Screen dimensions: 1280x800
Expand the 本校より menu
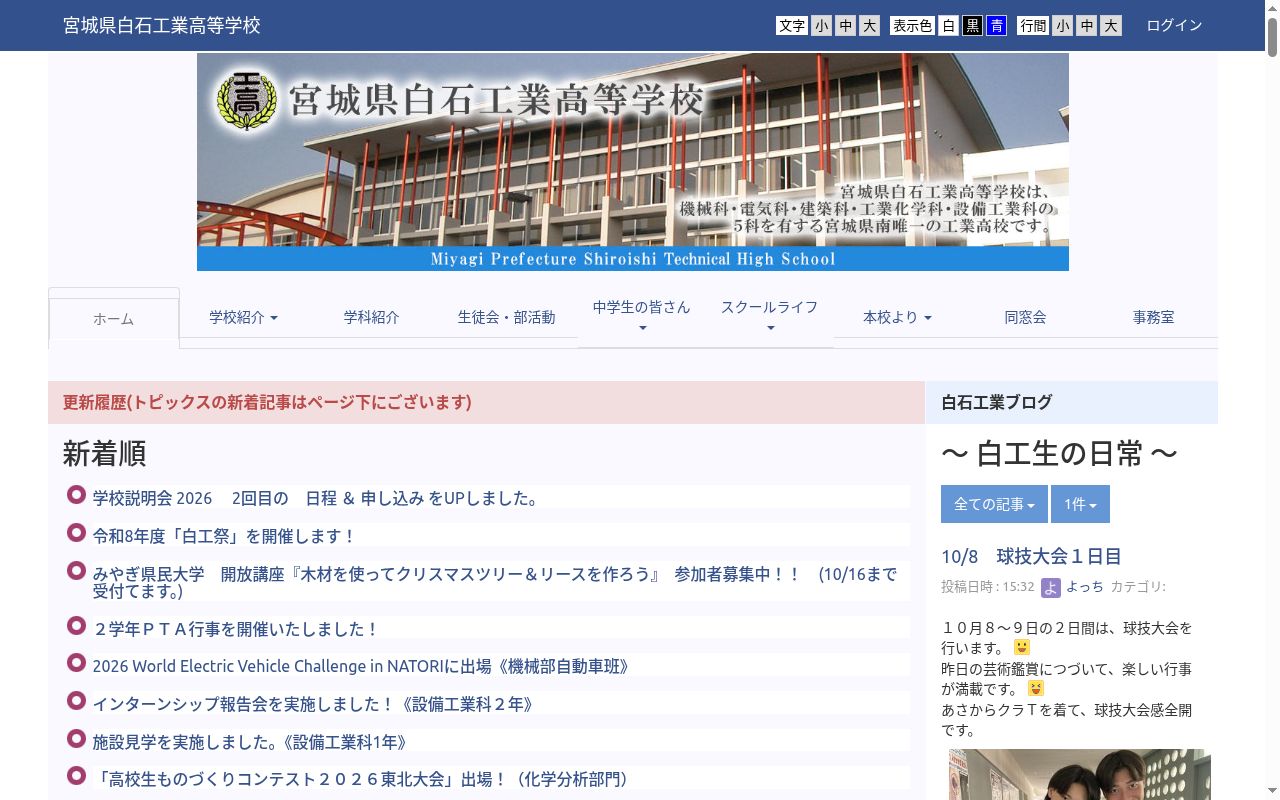[897, 317]
